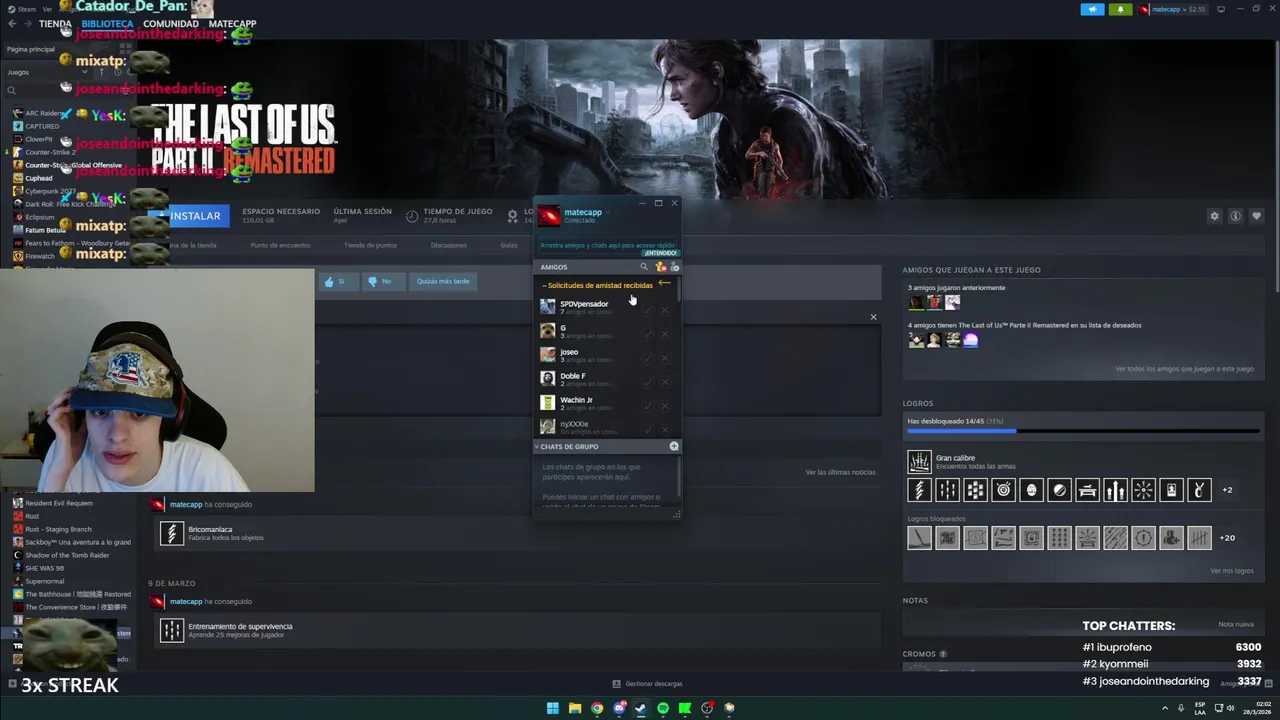Show the +20 more locked achievements
The width and height of the screenshot is (1280, 720).
click(x=1227, y=538)
